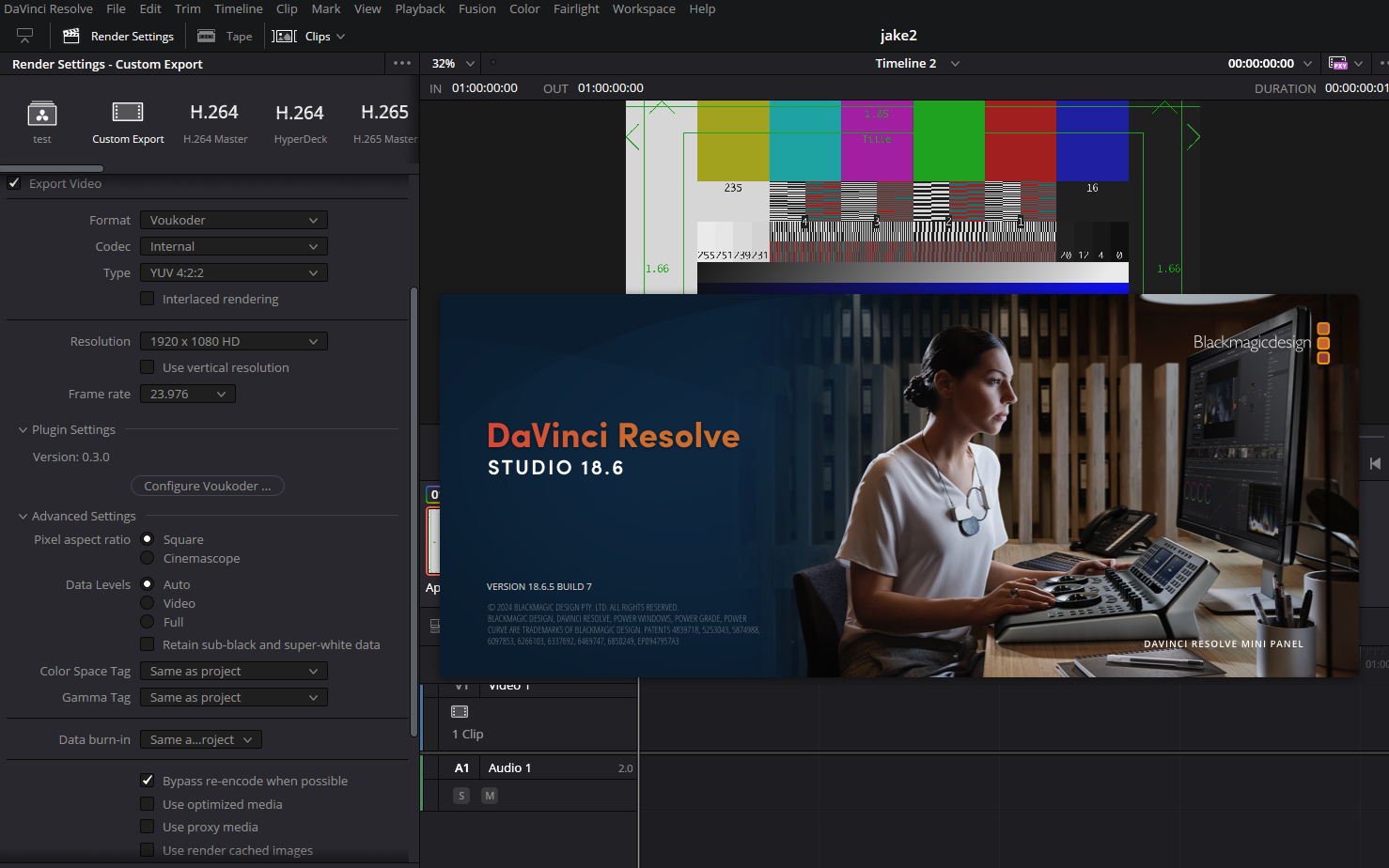Click the Clips filmstrip icon
The width and height of the screenshot is (1389, 868).
click(284, 36)
